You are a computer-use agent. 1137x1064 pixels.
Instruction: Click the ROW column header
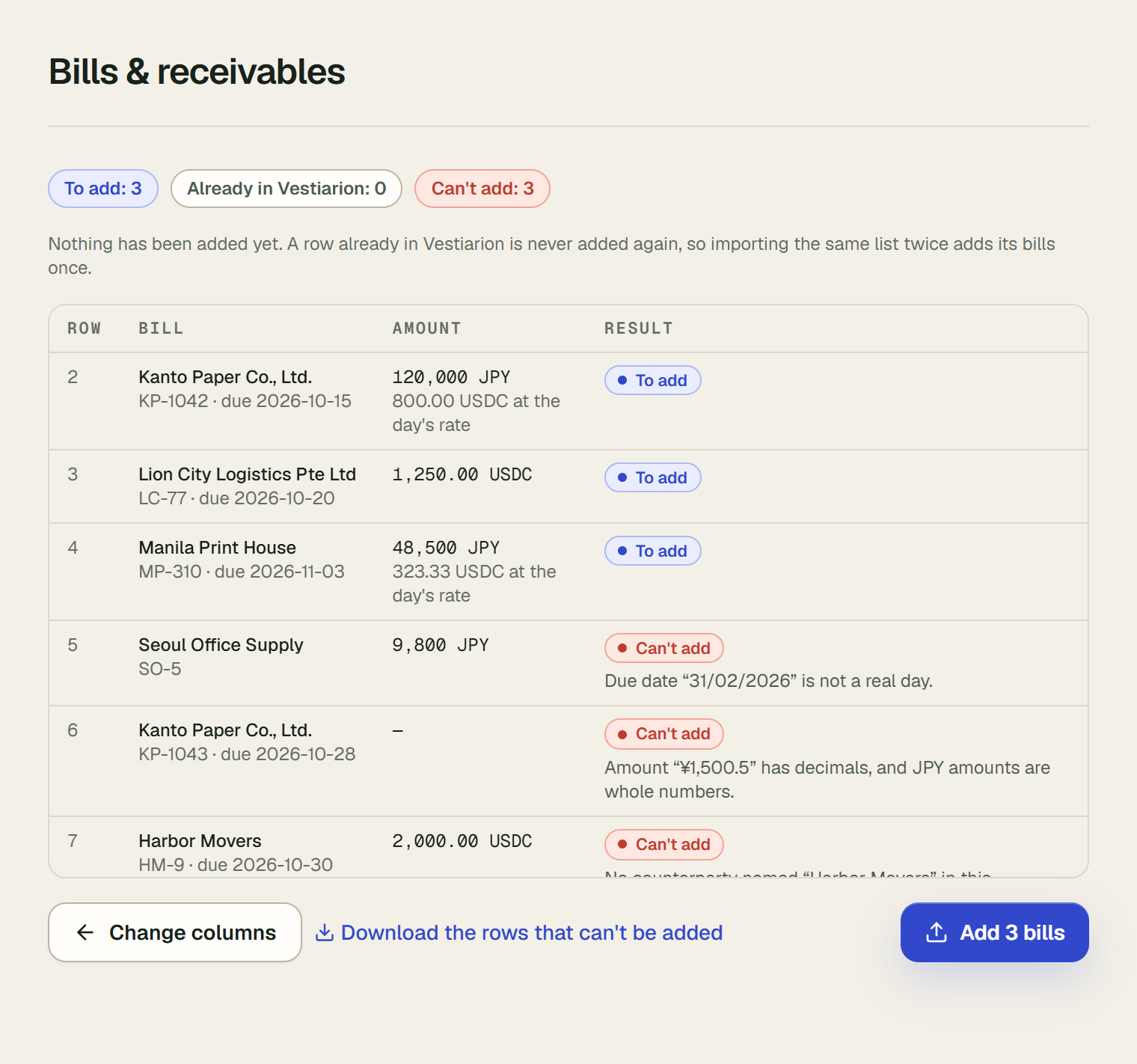click(x=85, y=328)
